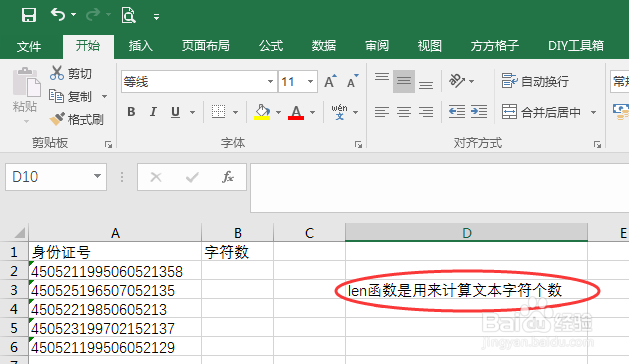Open the 文件 menu tab
This screenshot has height=364, width=629.
coord(29,46)
